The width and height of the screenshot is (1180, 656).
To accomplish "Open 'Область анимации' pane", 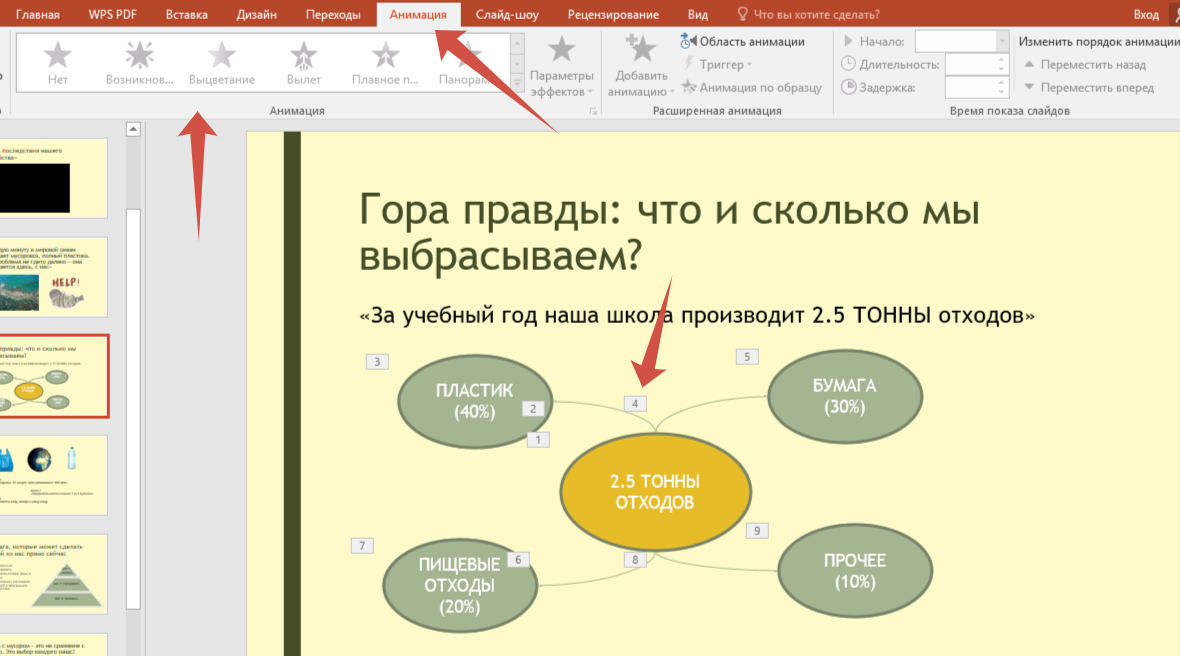I will [742, 41].
